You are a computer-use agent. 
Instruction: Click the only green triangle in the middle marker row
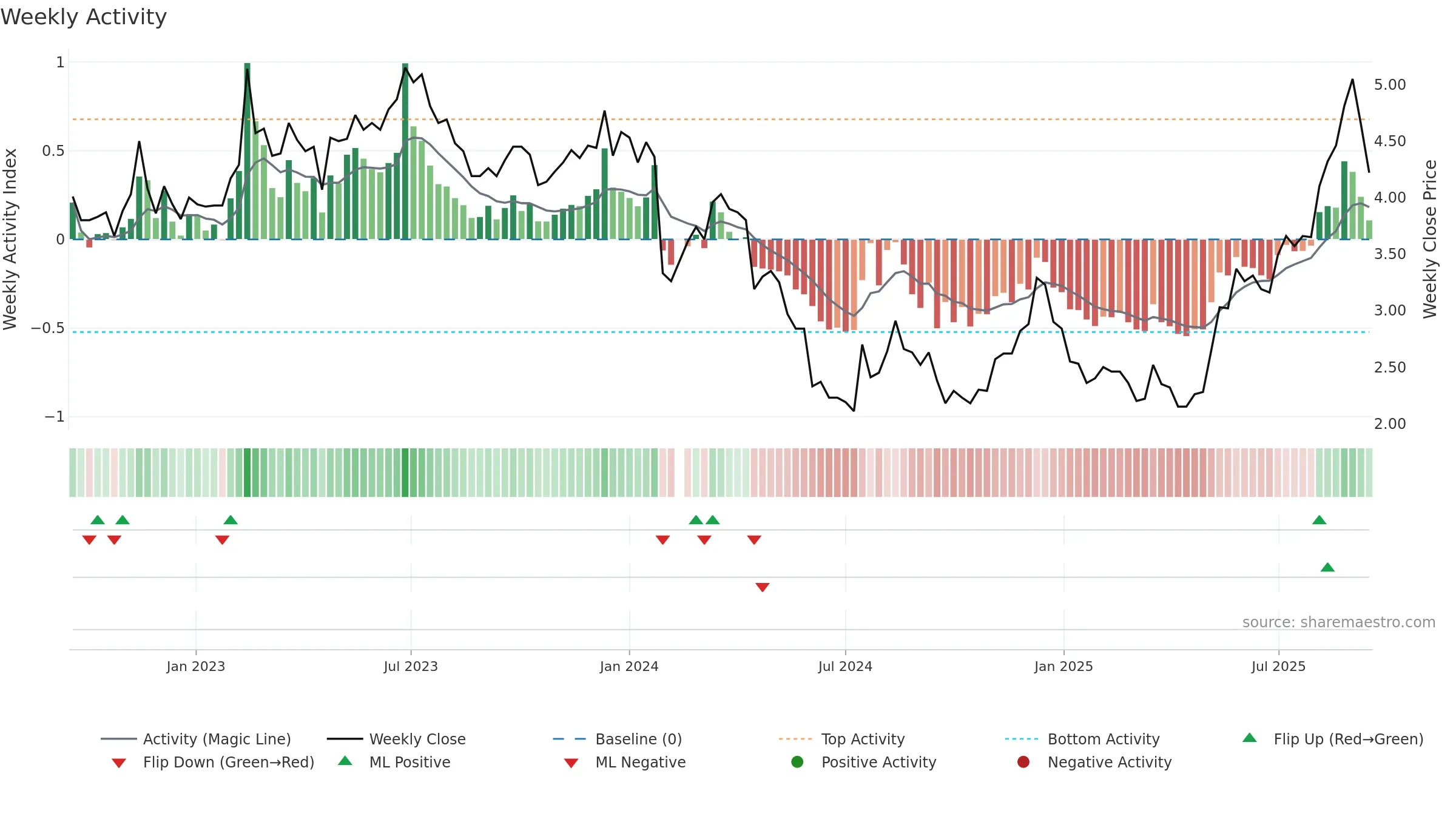tap(1327, 567)
